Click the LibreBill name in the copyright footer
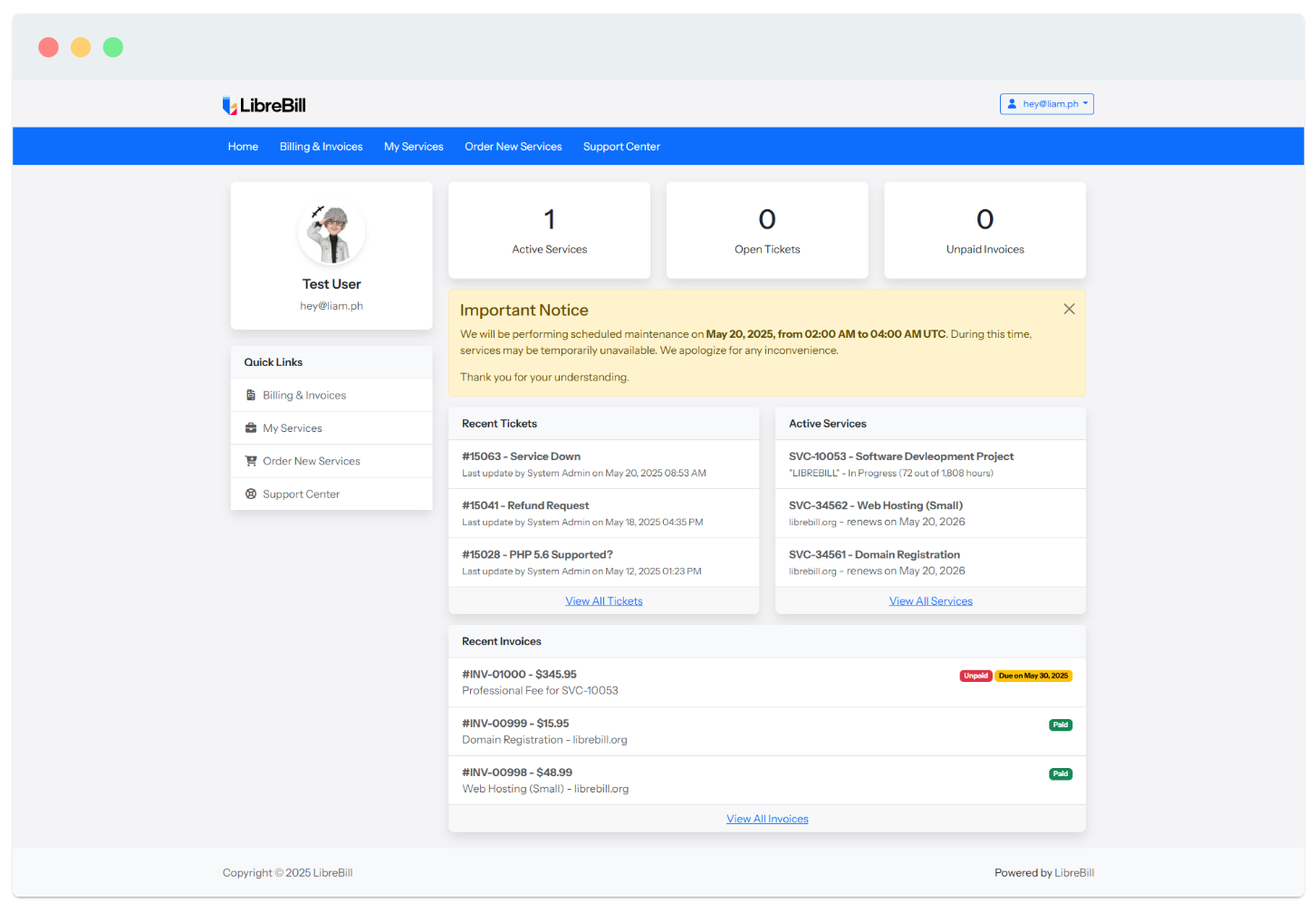 (332, 873)
